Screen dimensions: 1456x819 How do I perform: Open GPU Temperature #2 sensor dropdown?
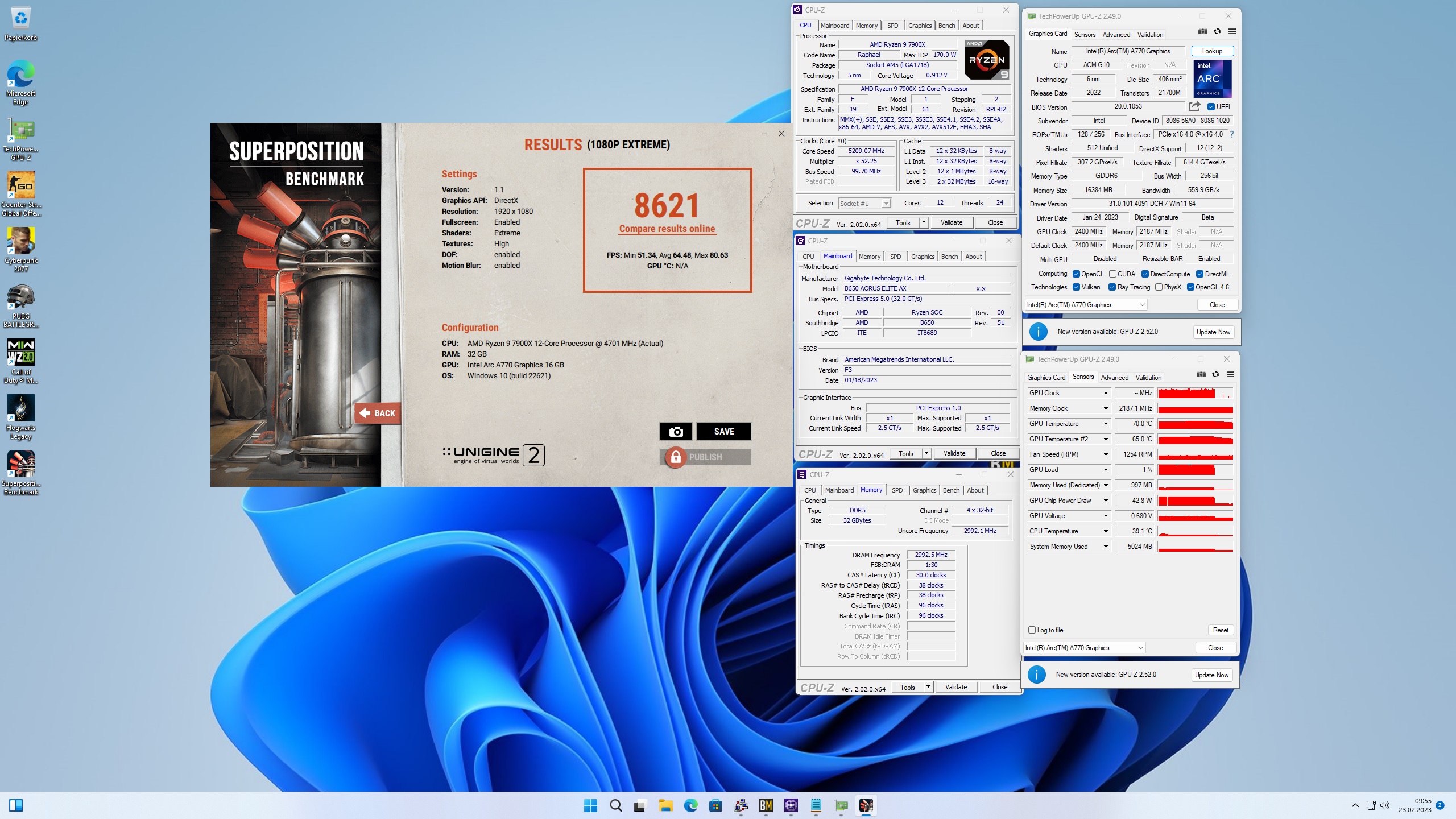[x=1106, y=439]
